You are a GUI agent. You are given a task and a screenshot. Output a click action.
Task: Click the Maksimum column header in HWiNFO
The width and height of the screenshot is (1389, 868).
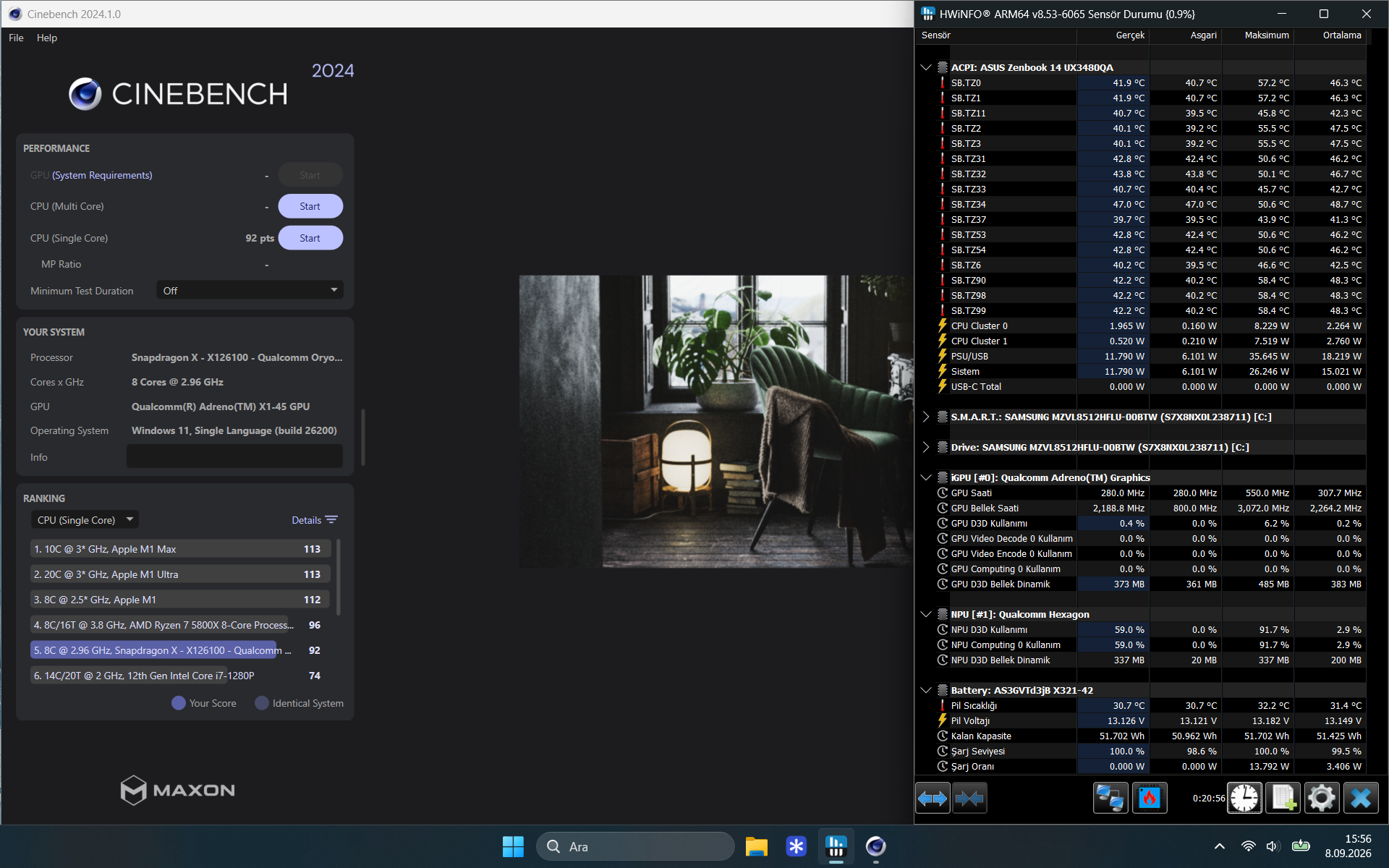point(1257,35)
